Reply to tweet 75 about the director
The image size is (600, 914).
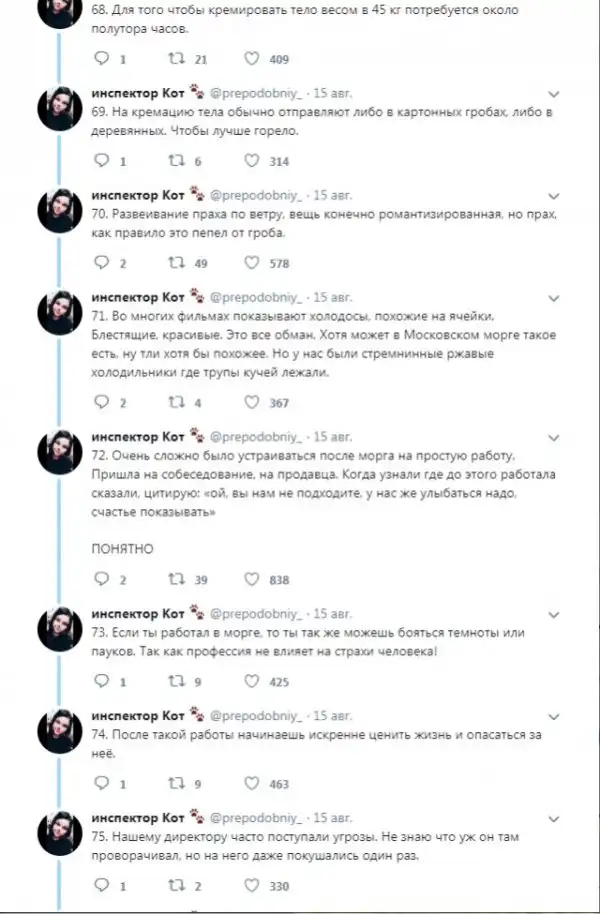tap(99, 886)
